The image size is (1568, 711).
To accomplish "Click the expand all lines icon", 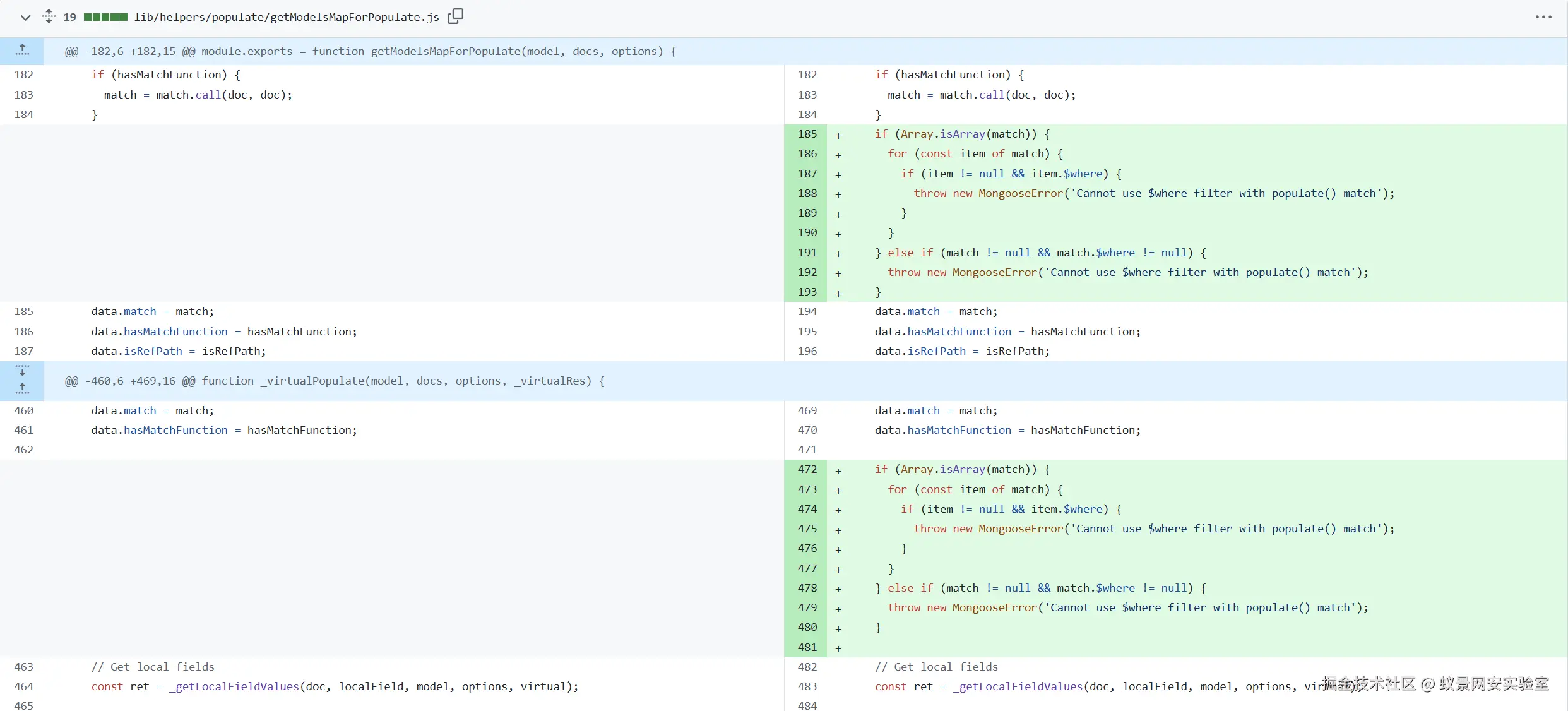I will [x=49, y=16].
